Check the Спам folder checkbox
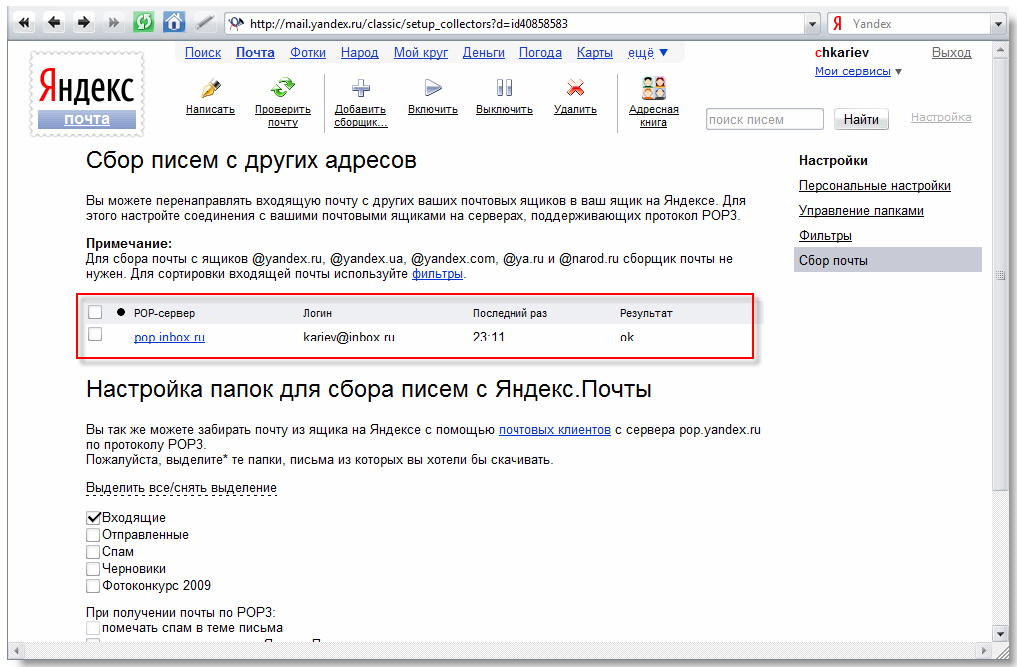The image size is (1017, 667). (x=93, y=552)
